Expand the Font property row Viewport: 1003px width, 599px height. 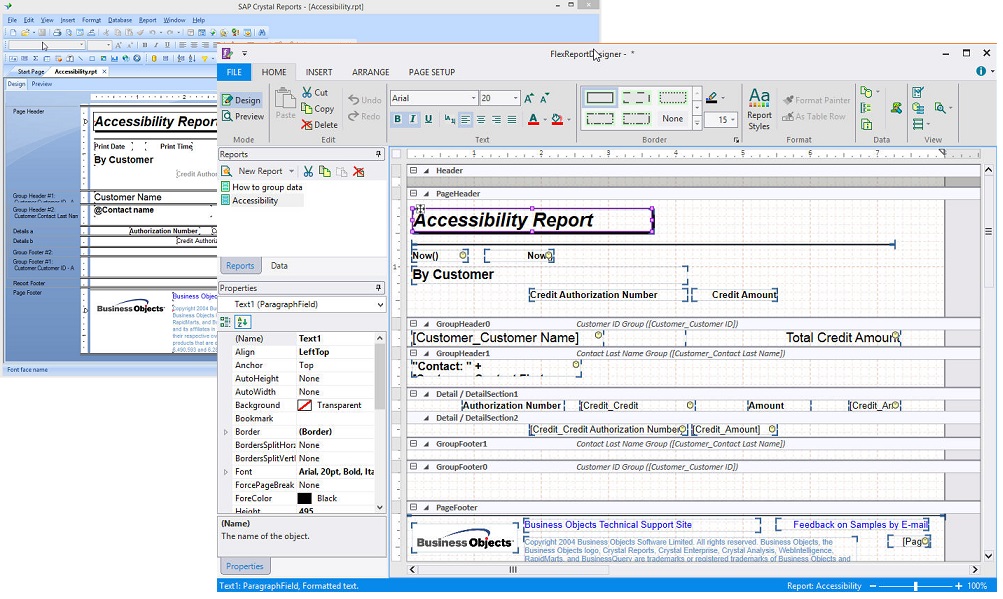(225, 472)
